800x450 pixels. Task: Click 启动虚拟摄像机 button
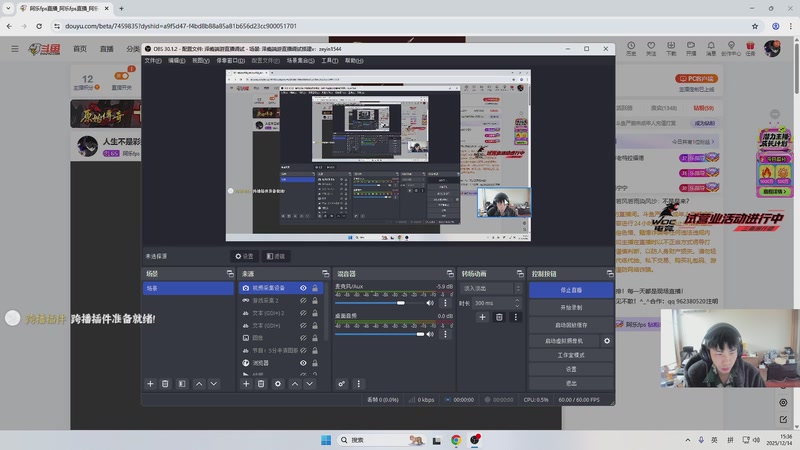point(564,341)
